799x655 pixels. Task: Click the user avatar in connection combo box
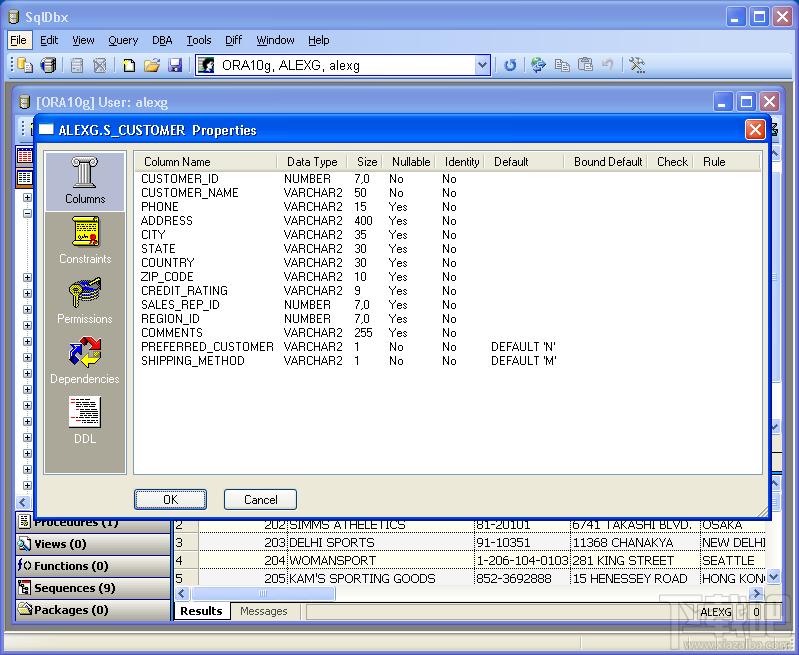[x=206, y=65]
